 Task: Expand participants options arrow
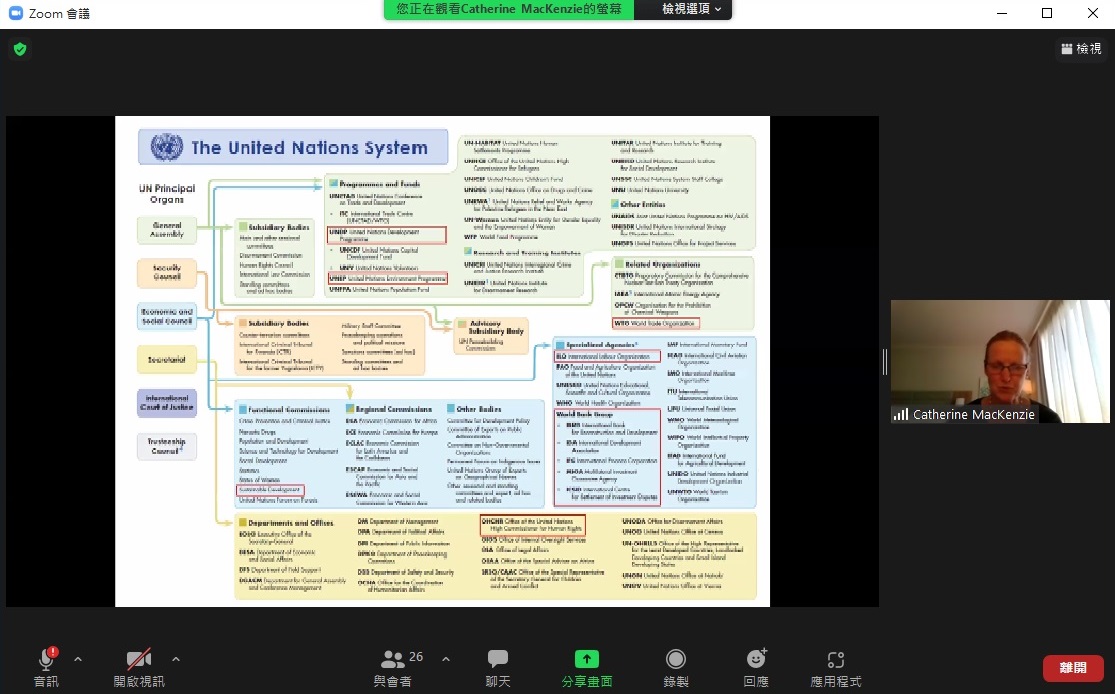pyautogui.click(x=446, y=659)
